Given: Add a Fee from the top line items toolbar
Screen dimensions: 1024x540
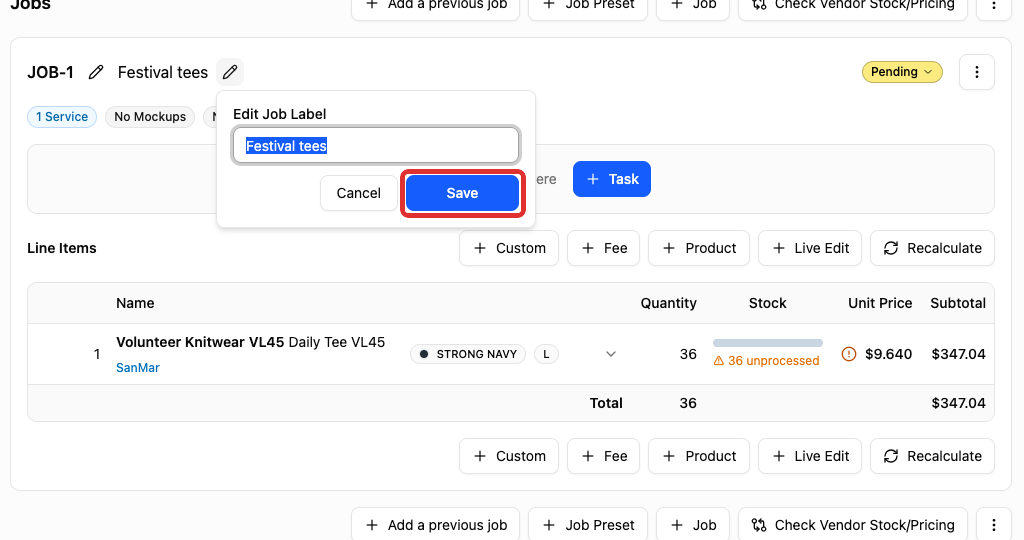Looking at the screenshot, I should pos(603,248).
